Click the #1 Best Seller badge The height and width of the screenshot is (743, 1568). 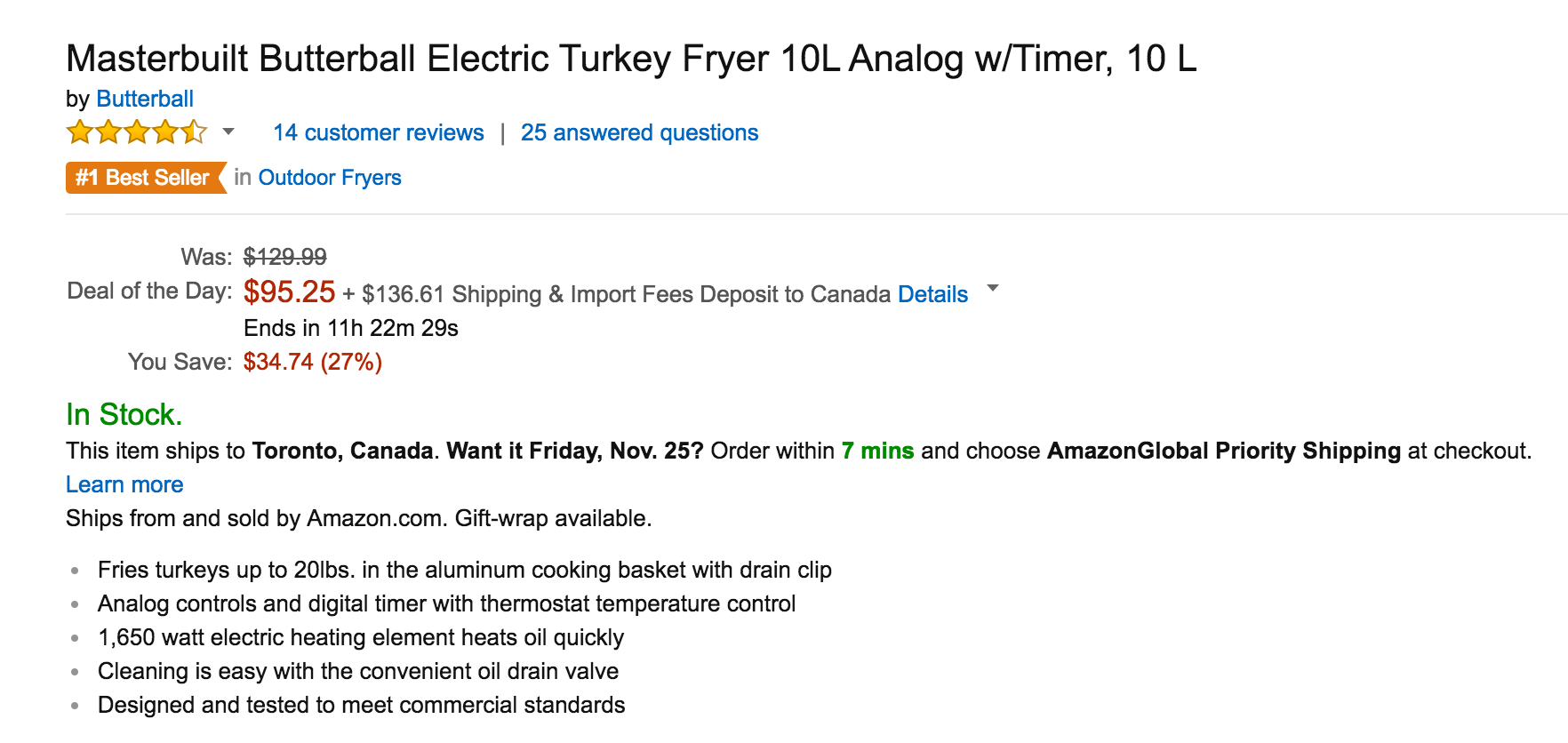point(144,178)
